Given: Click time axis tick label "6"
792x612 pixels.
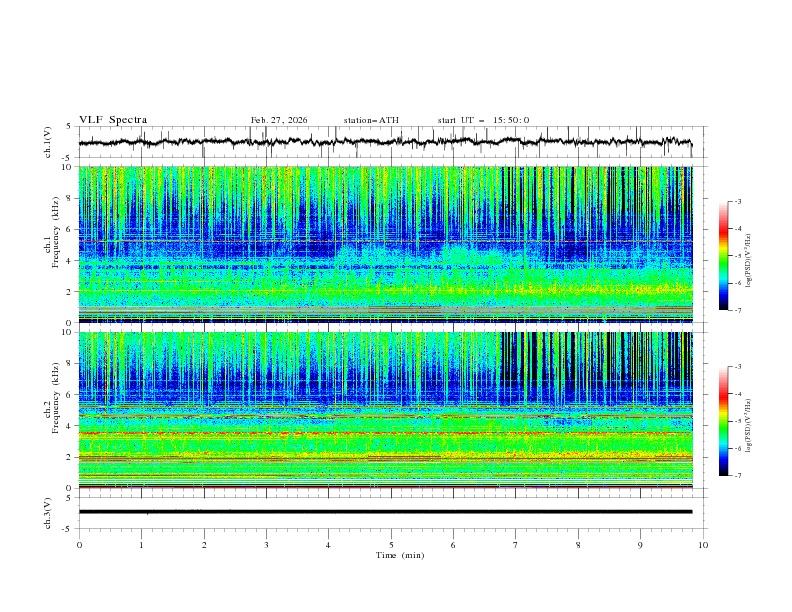Looking at the screenshot, I should coord(453,545).
